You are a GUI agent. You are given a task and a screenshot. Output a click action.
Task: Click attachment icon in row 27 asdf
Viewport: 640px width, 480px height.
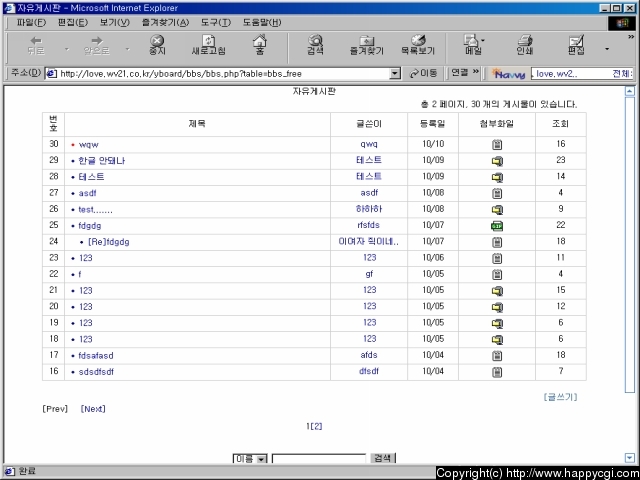(497, 193)
